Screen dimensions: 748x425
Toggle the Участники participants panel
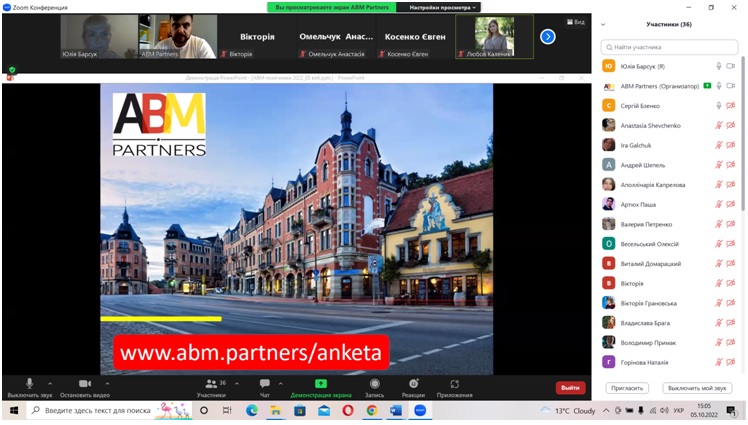pos(211,388)
